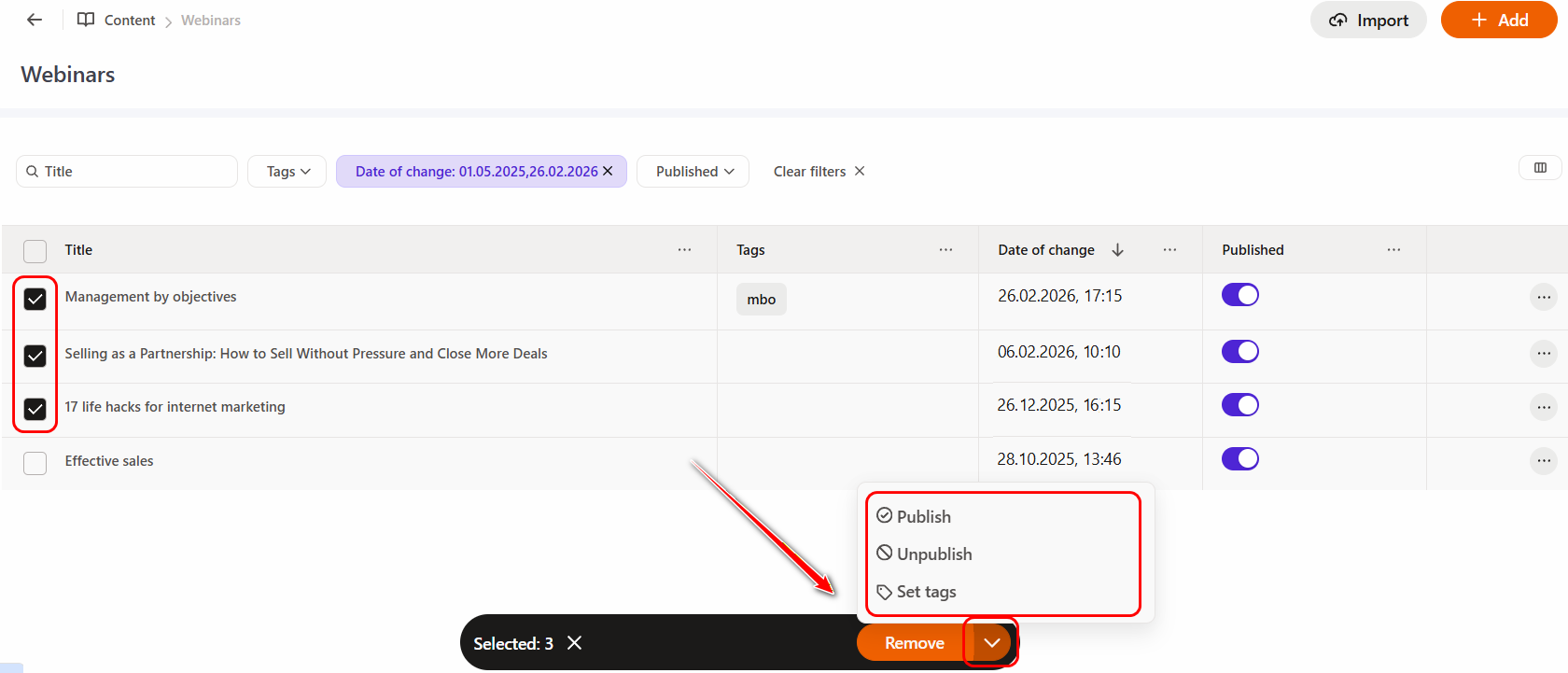The height and width of the screenshot is (673, 1568).
Task: Remove the Date of change filter chip
Action: click(x=608, y=171)
